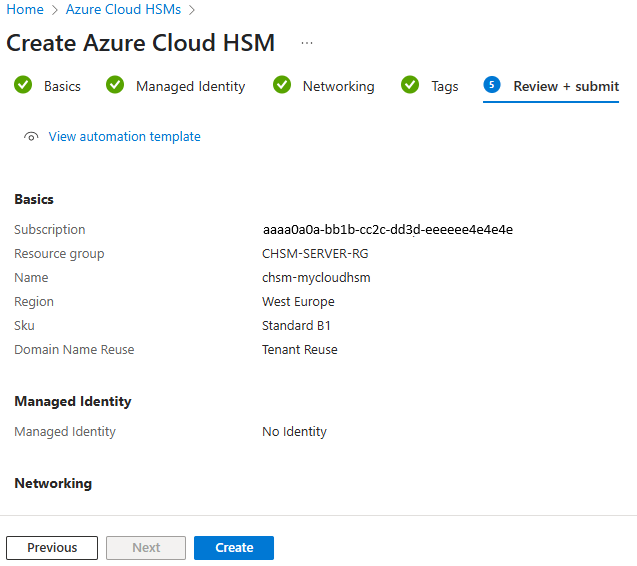Open the Azure Cloud HSMs breadcrumb link

click(124, 10)
